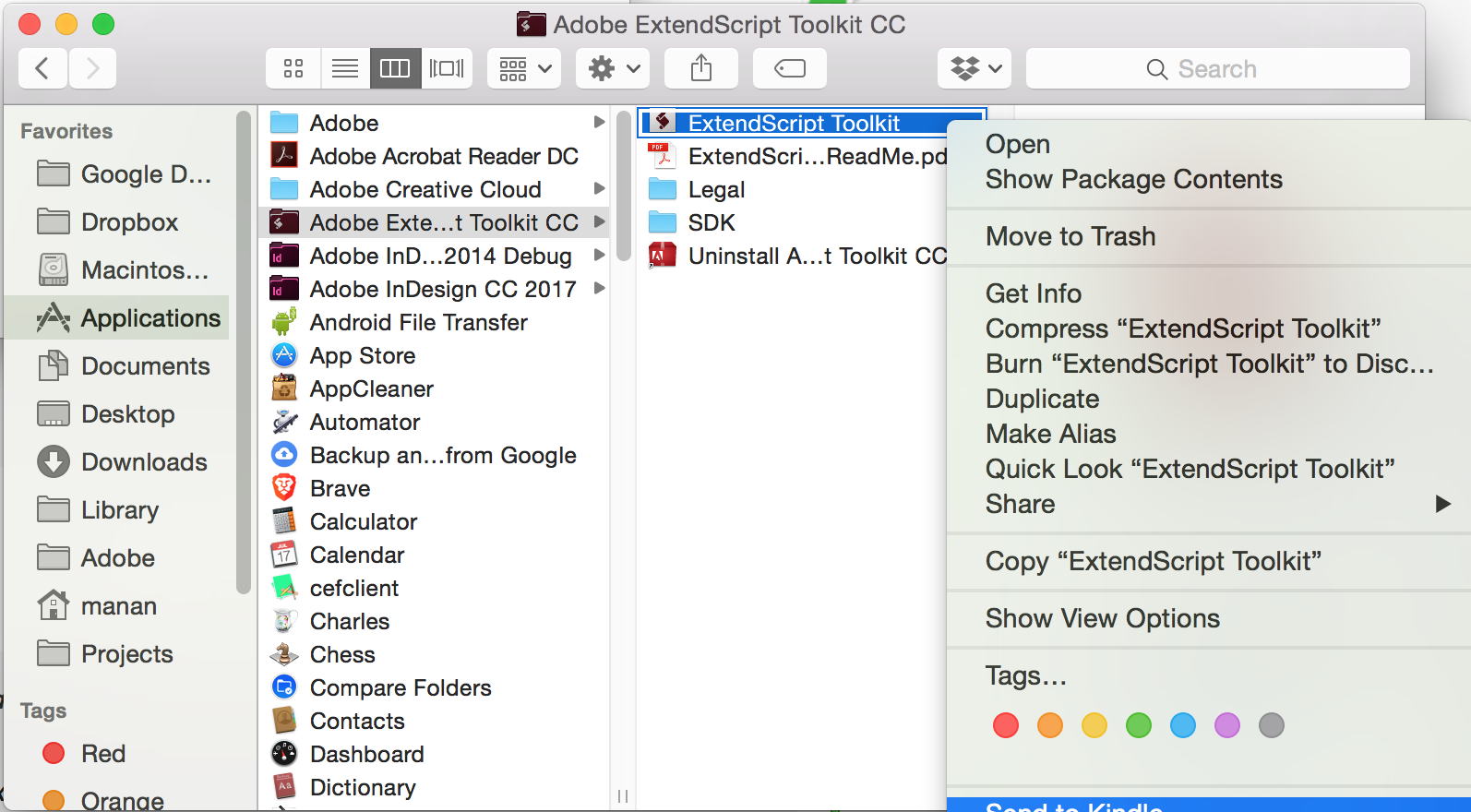Click the Edit Tags toolbar button
Screen dimensions: 1471x812
pyautogui.click(x=789, y=68)
